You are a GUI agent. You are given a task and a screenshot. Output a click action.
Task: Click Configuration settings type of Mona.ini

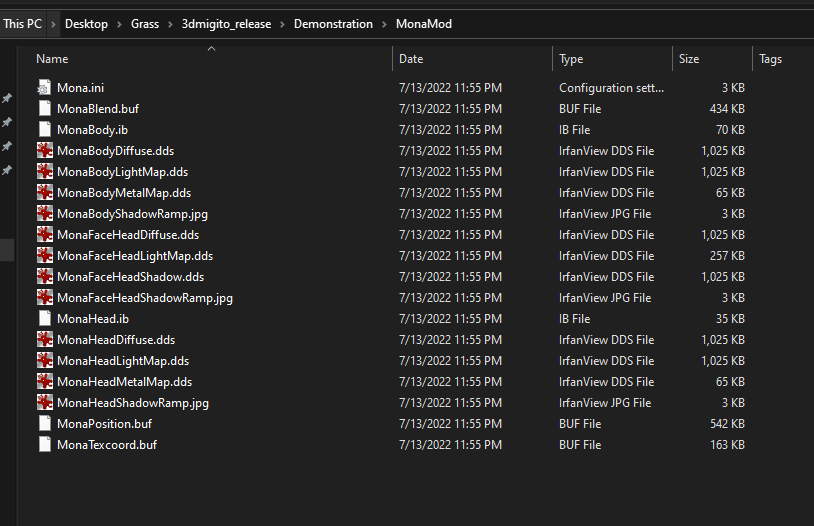611,88
